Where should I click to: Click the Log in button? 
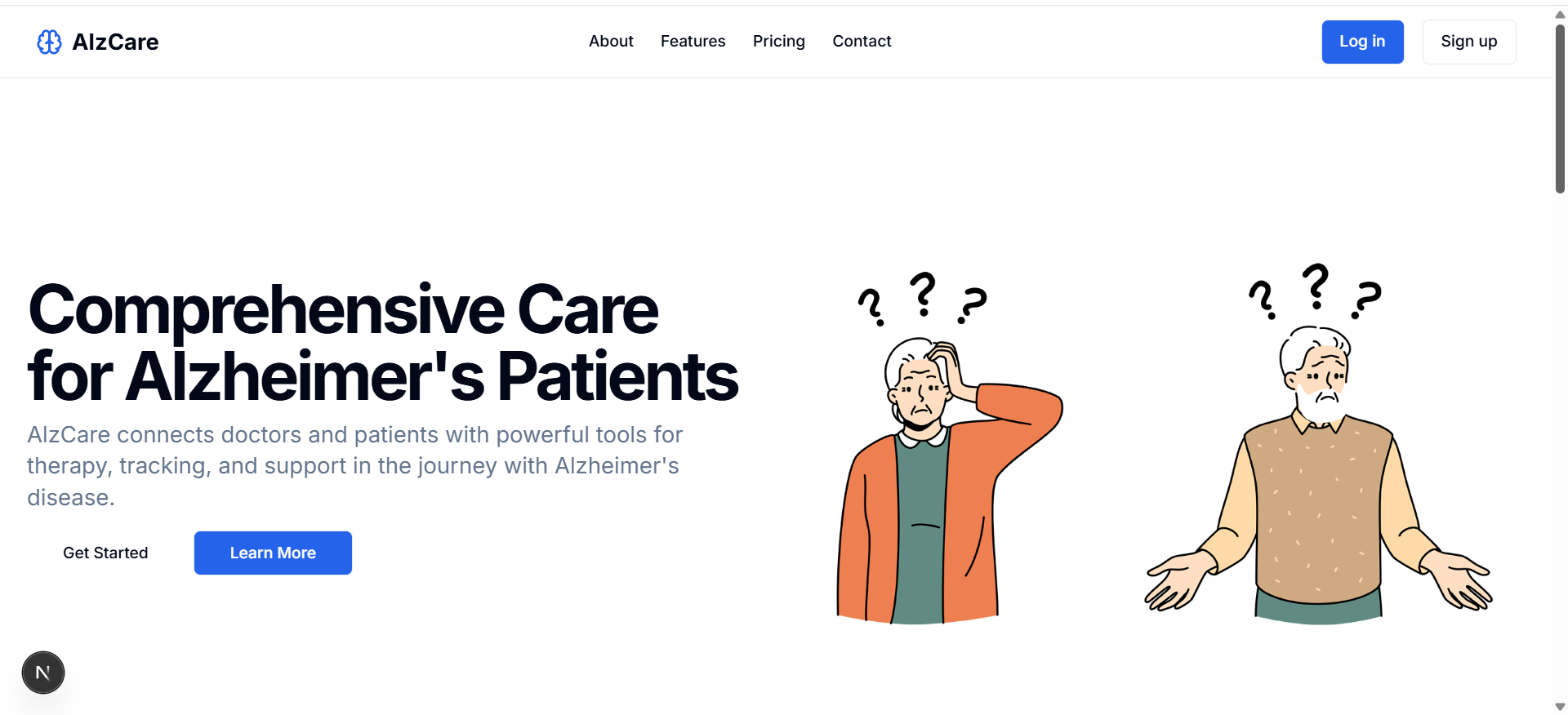[x=1362, y=42]
